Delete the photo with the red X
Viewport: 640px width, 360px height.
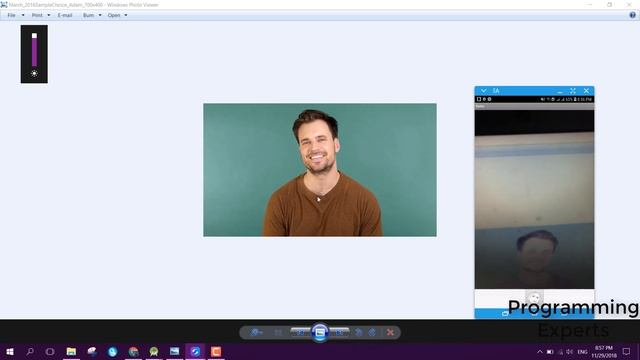[x=390, y=333]
